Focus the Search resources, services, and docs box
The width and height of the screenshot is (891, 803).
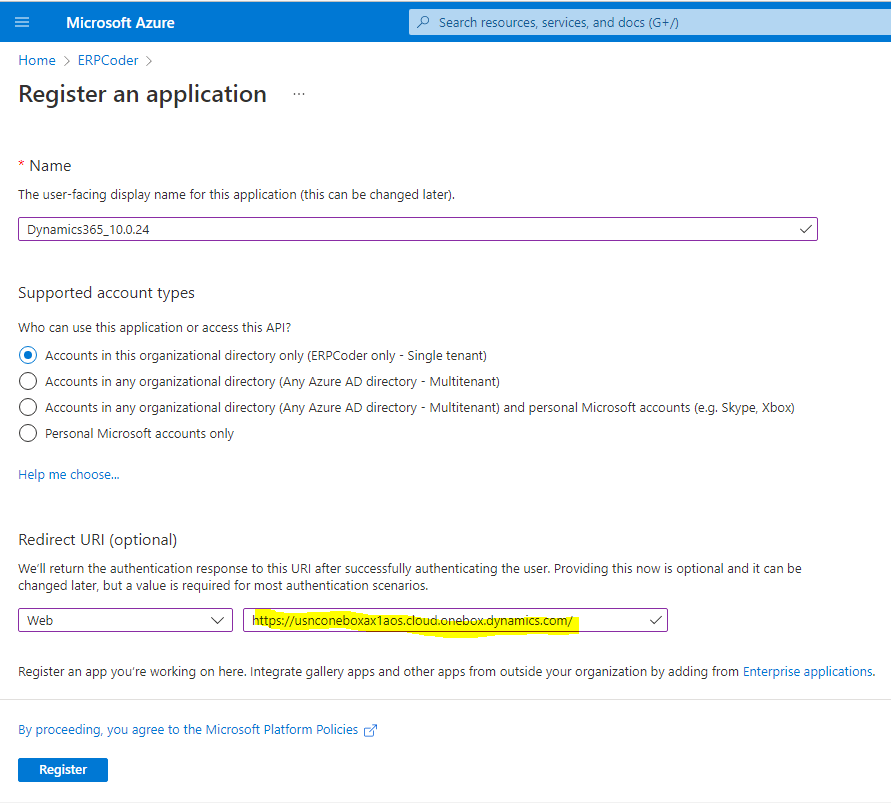pos(649,22)
